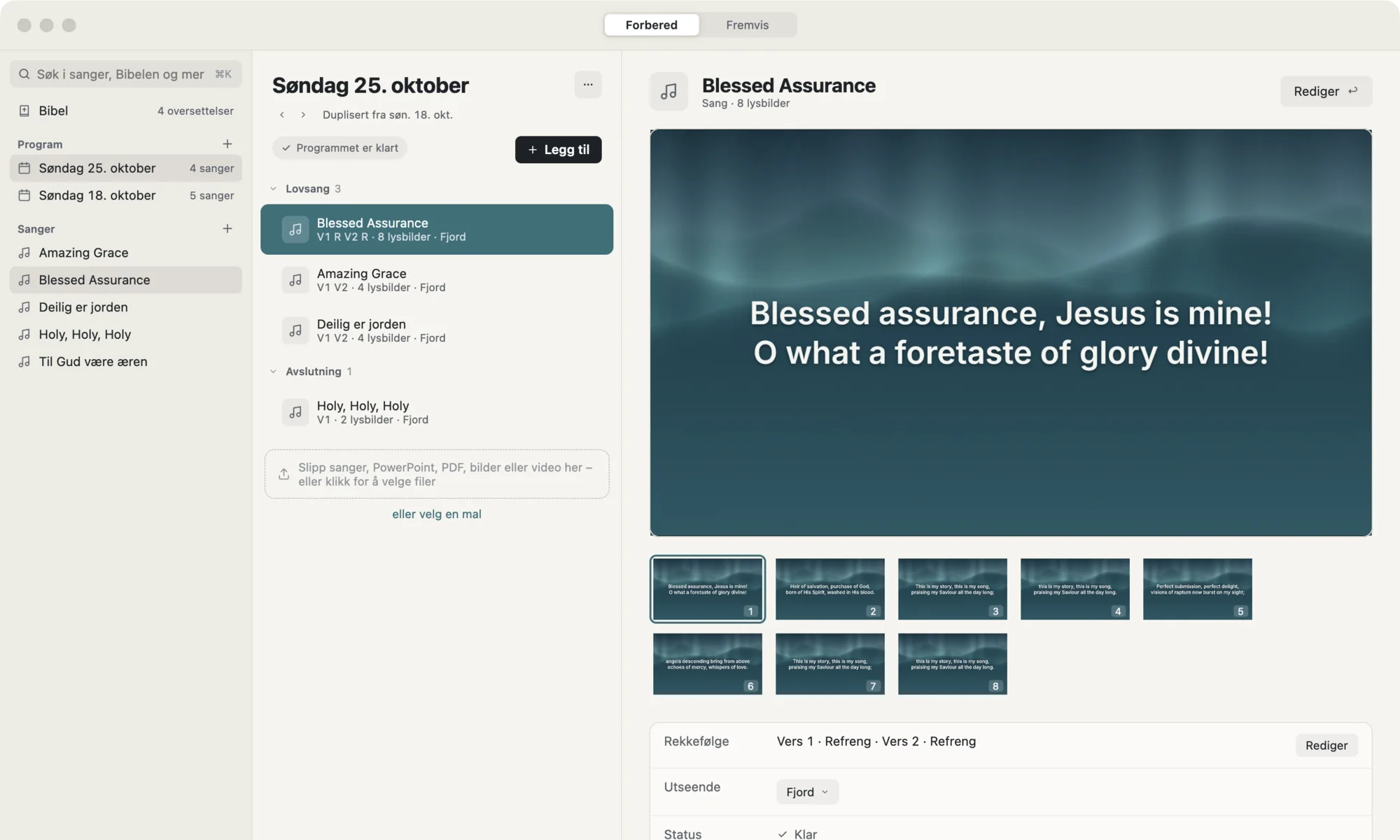The image size is (1400, 840).
Task: Select slide thumbnail number 3
Action: pos(953,589)
